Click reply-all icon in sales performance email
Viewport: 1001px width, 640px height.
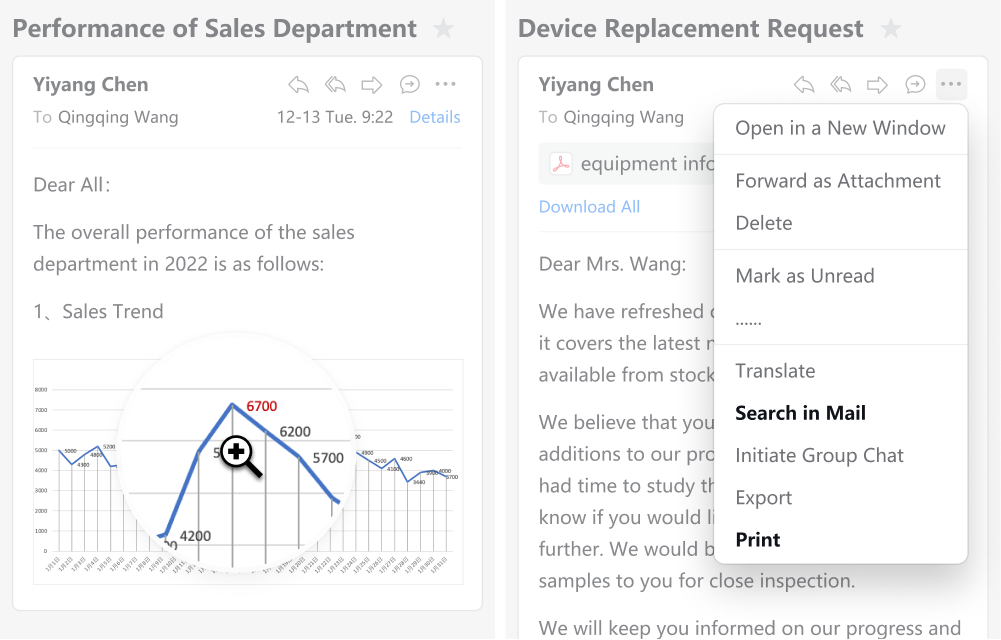tap(335, 85)
